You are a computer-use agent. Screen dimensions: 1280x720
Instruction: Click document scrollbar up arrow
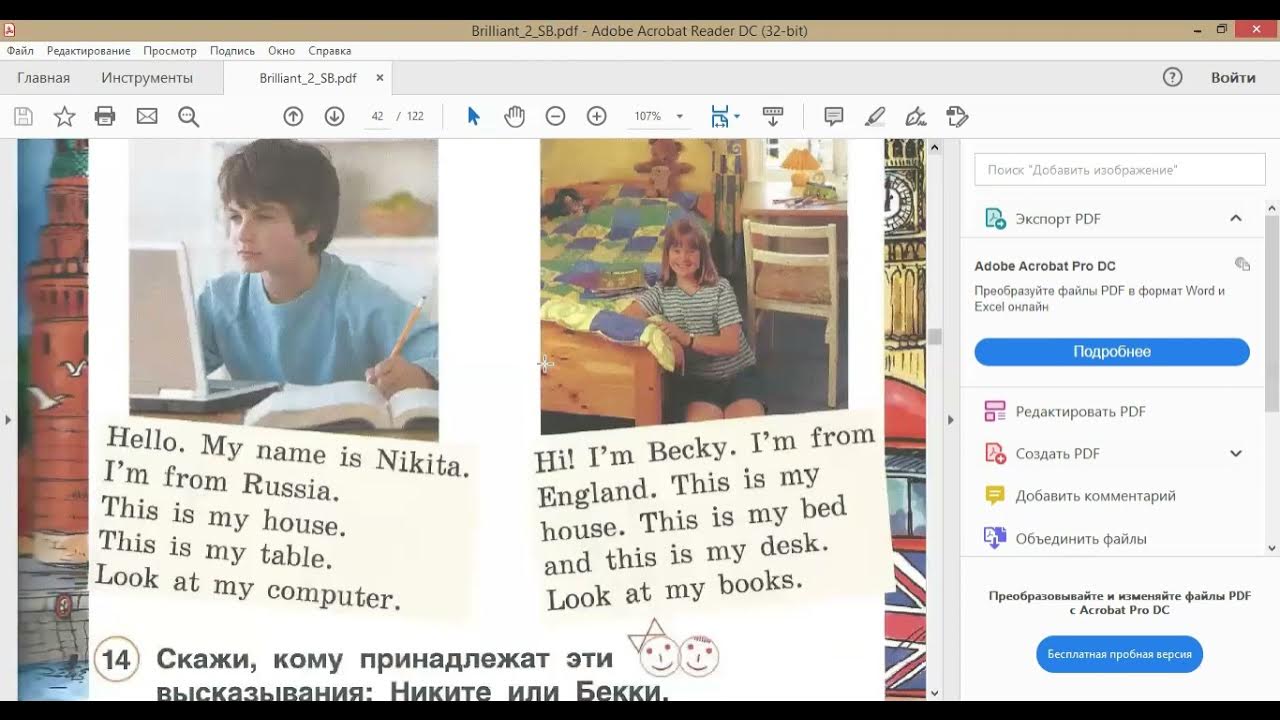tap(935, 147)
